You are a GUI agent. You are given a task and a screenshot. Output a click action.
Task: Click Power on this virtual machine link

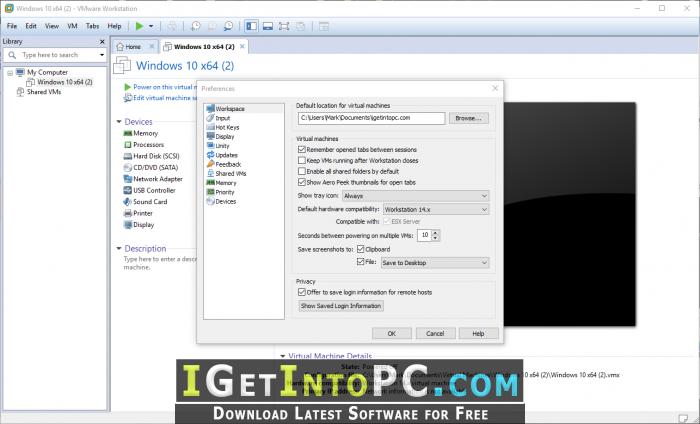click(x=161, y=87)
